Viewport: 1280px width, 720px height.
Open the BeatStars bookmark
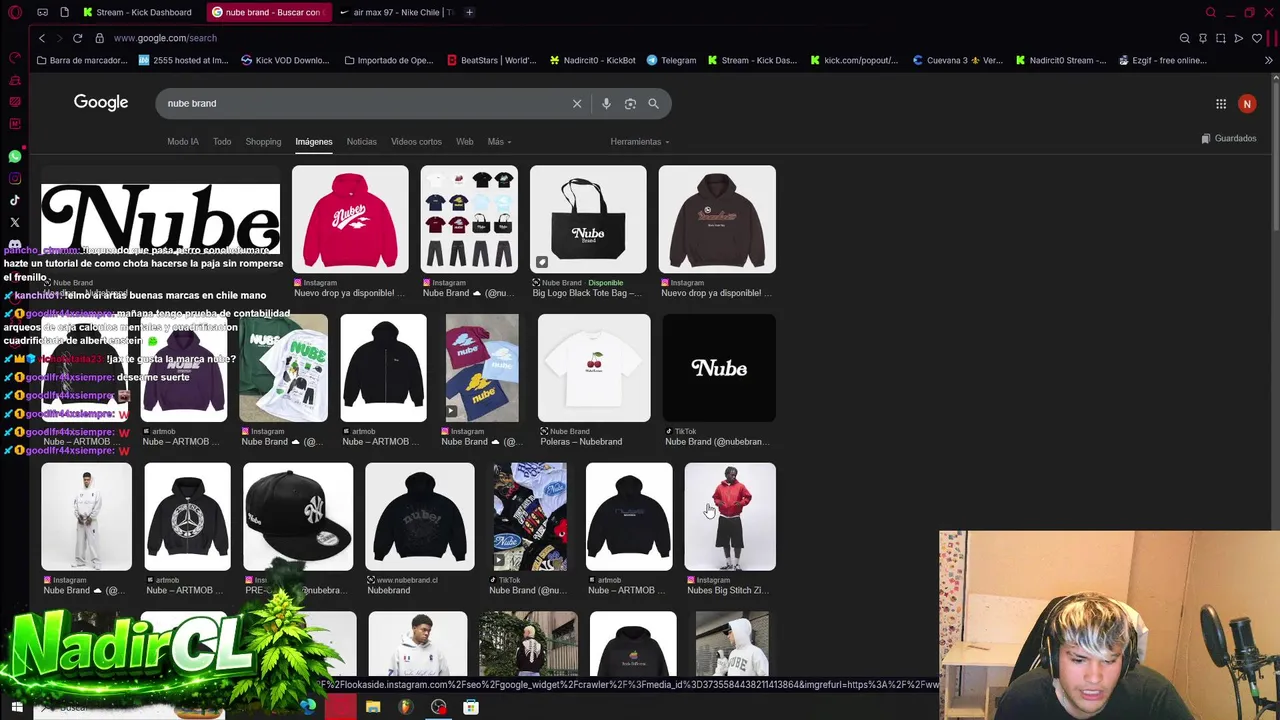coord(491,60)
